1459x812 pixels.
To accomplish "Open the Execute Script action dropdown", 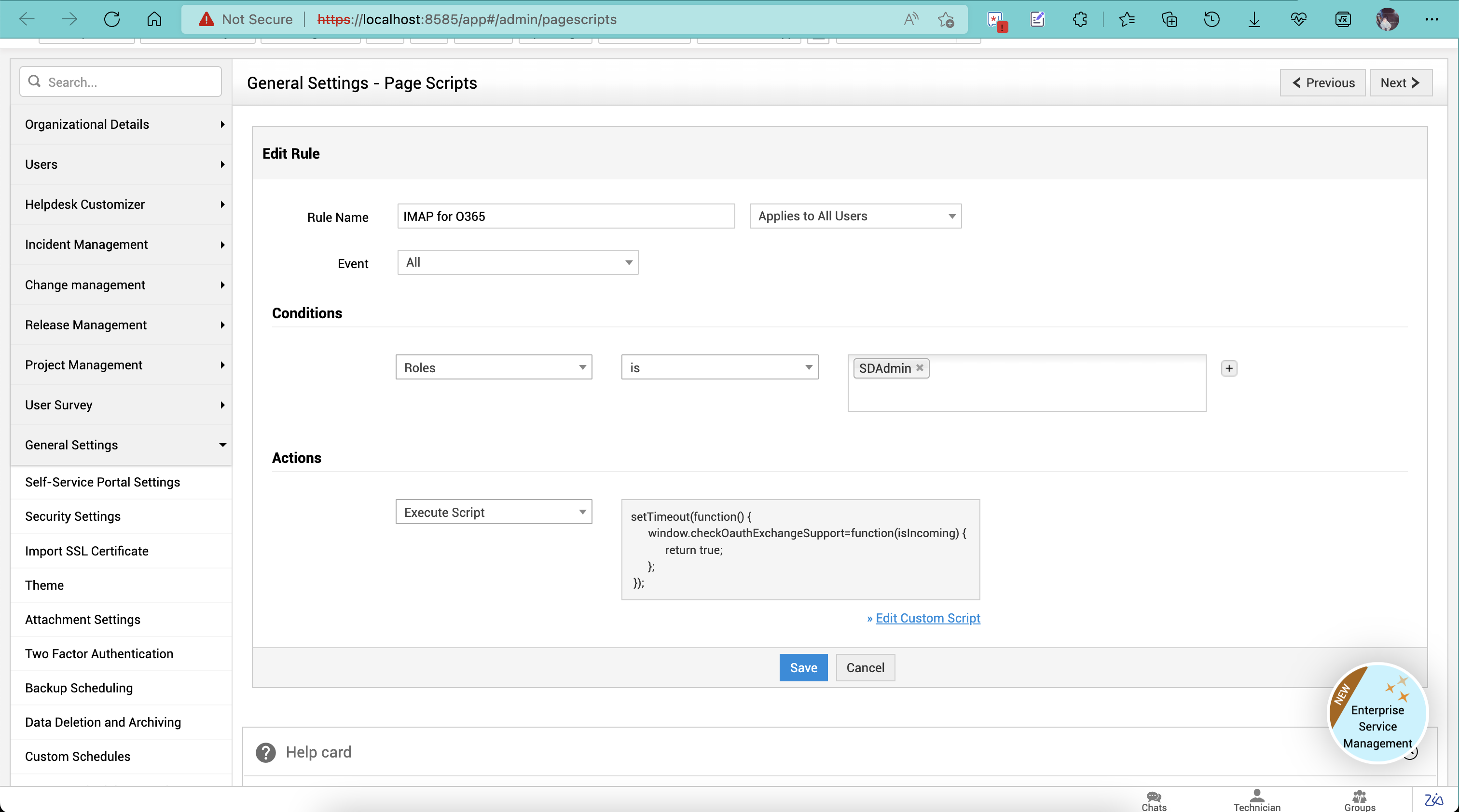I will pos(493,512).
